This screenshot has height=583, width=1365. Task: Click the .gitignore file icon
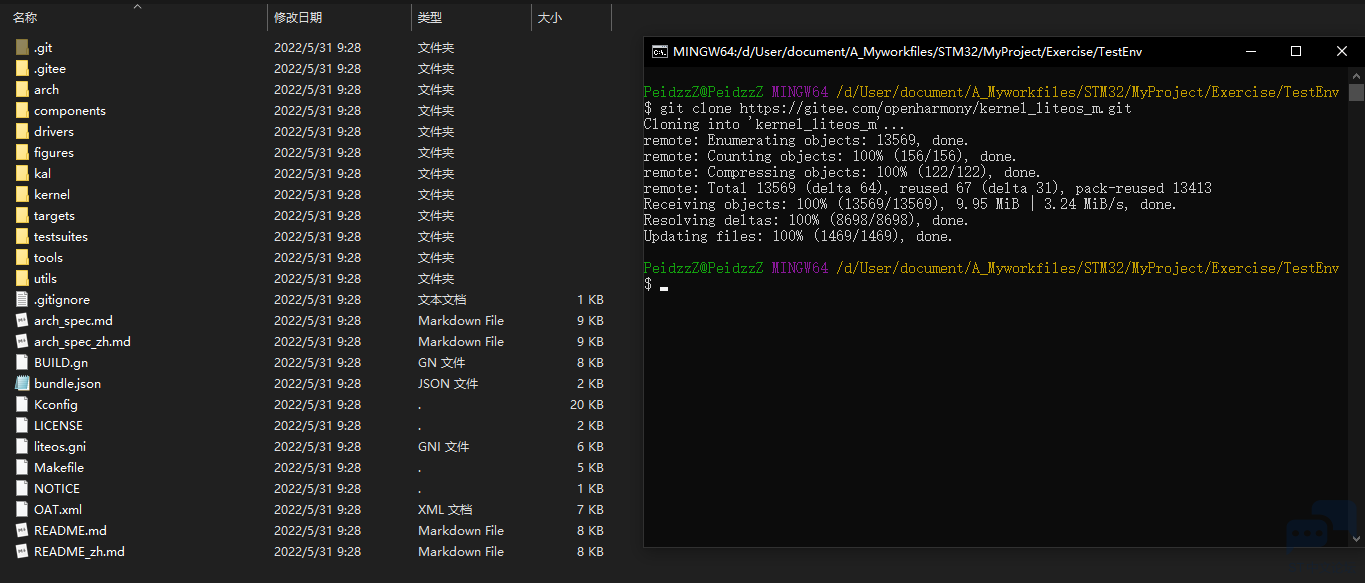22,299
